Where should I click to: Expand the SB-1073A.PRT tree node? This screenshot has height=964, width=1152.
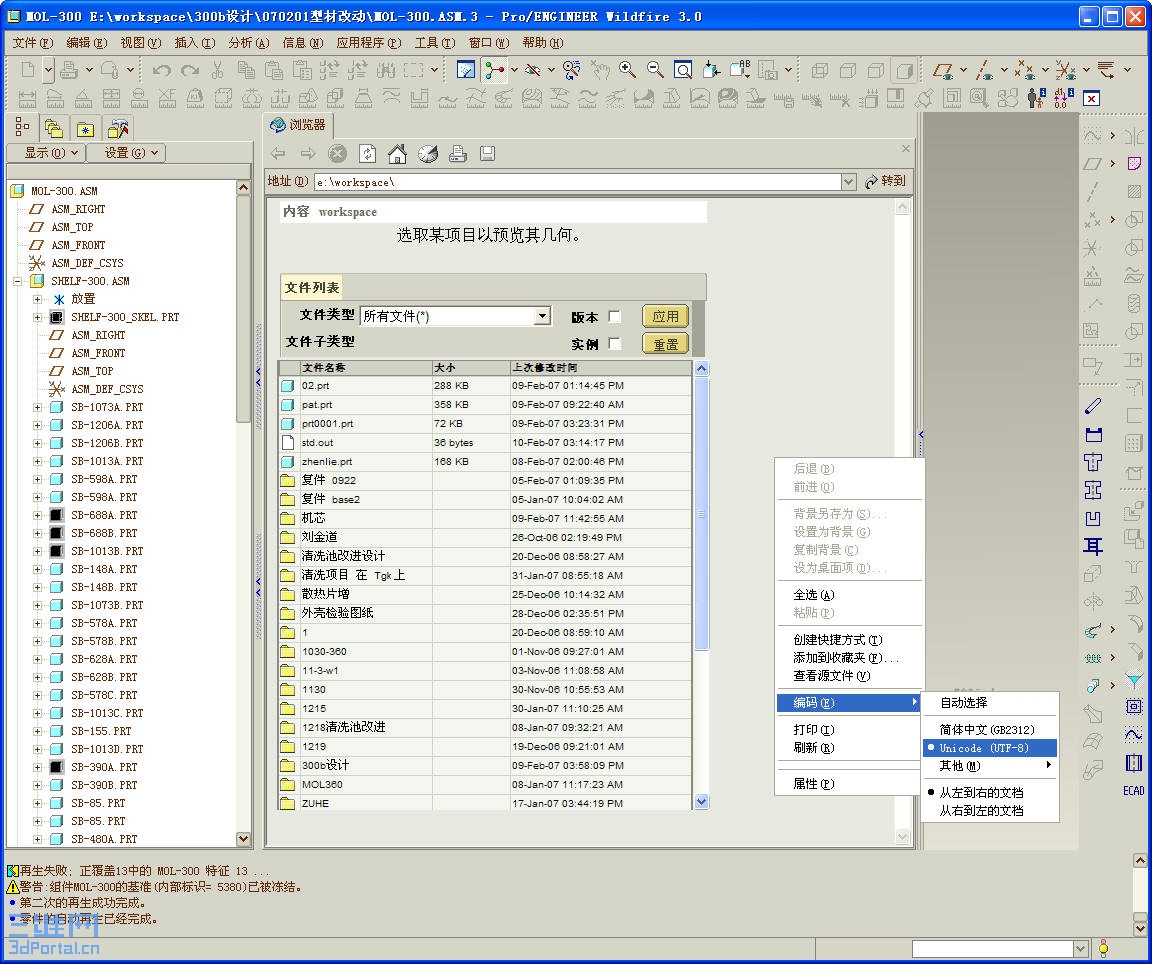(x=37, y=407)
